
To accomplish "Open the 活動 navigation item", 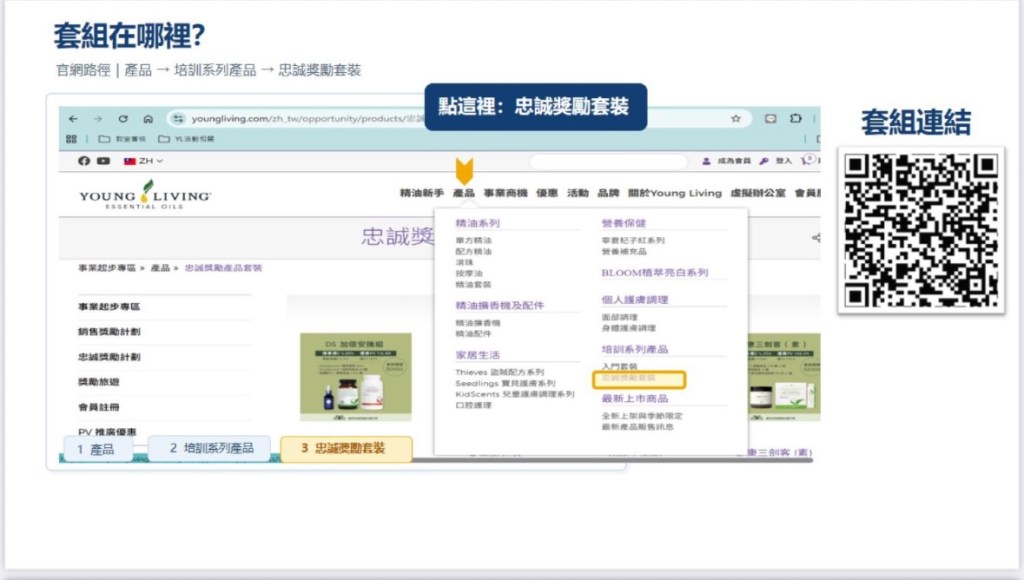I will click(578, 193).
